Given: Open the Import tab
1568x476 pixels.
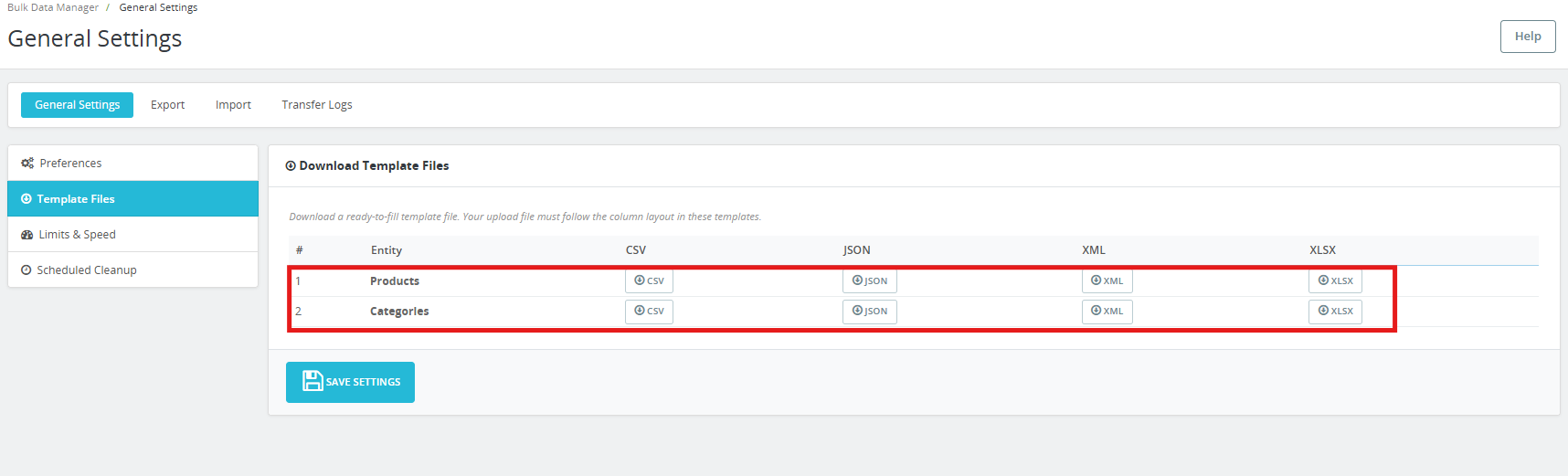Looking at the screenshot, I should coord(233,105).
